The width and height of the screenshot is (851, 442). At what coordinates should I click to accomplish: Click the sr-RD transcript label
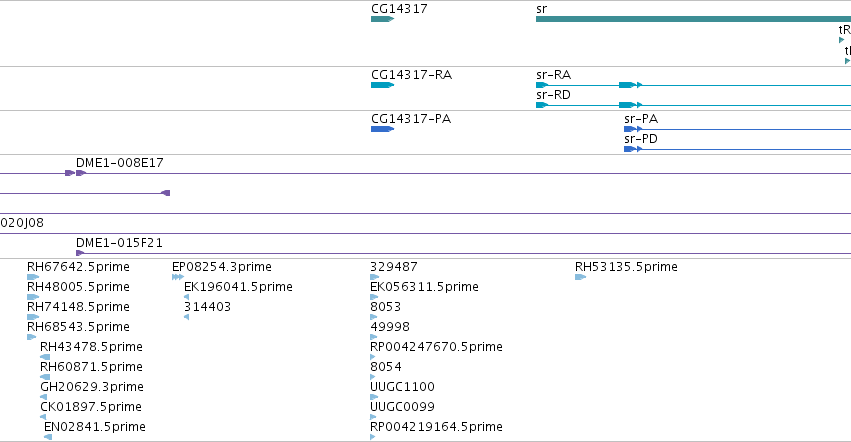(553, 94)
